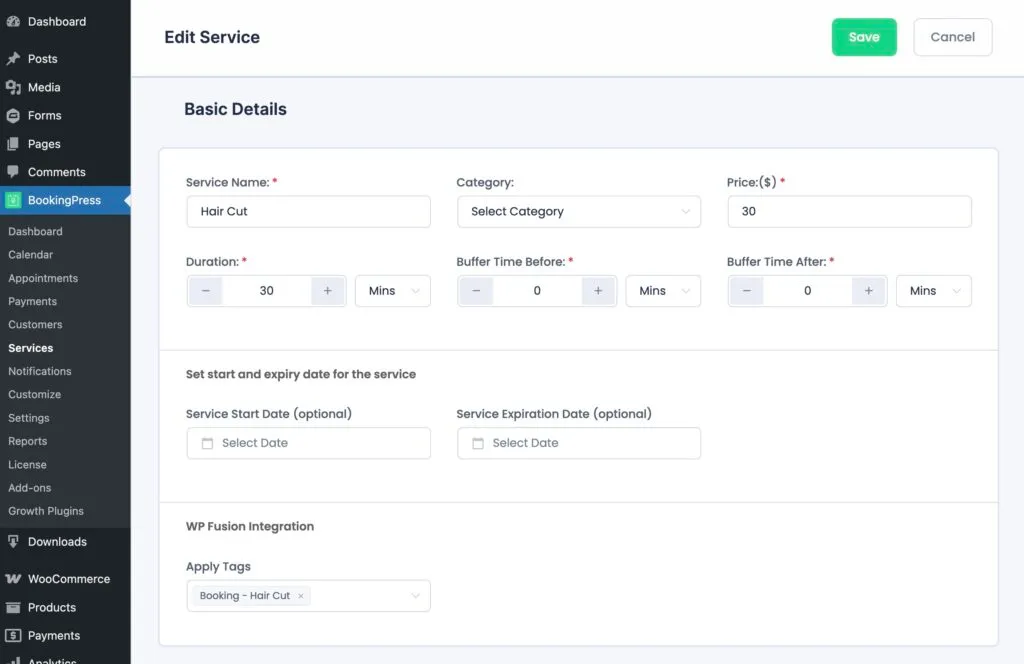The image size is (1024, 664).
Task: Open Duration unit Mins dropdown
Action: point(393,291)
